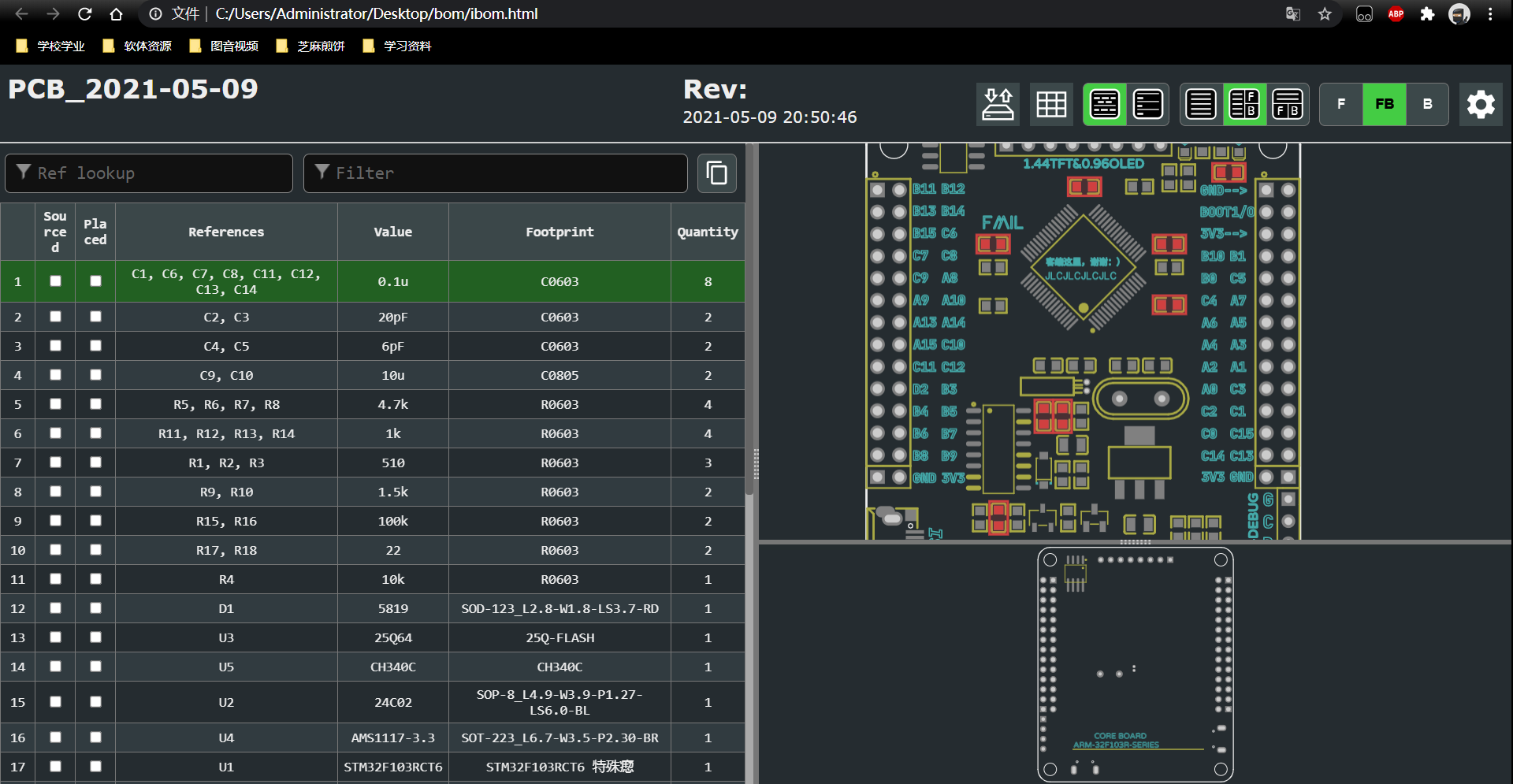
Task: Click the BOM table vertical scrollbar
Action: coord(749,319)
